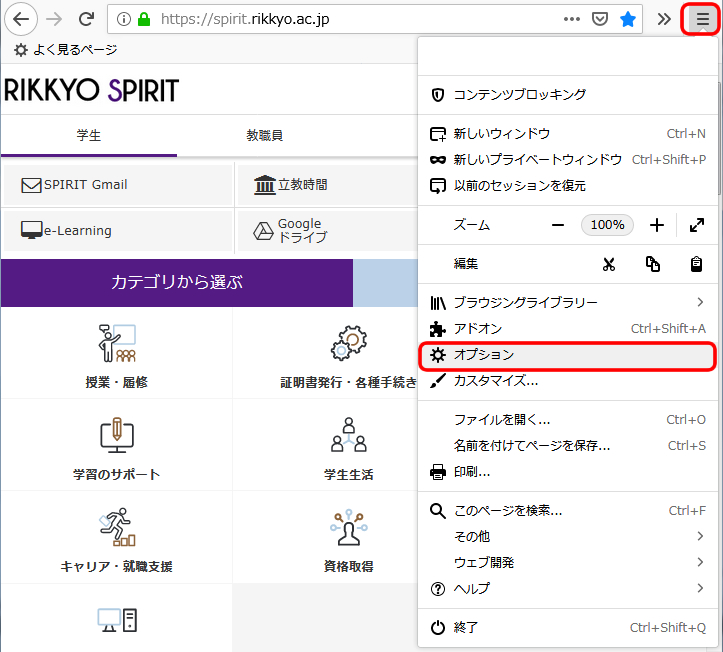Expand ブラウジングライブラリー submenu
This screenshot has height=652, width=723.
[567, 302]
